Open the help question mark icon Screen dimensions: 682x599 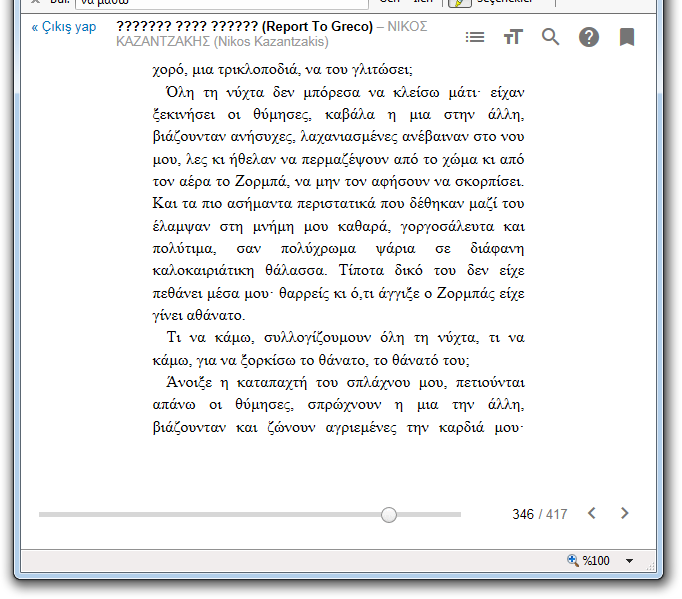coord(589,37)
